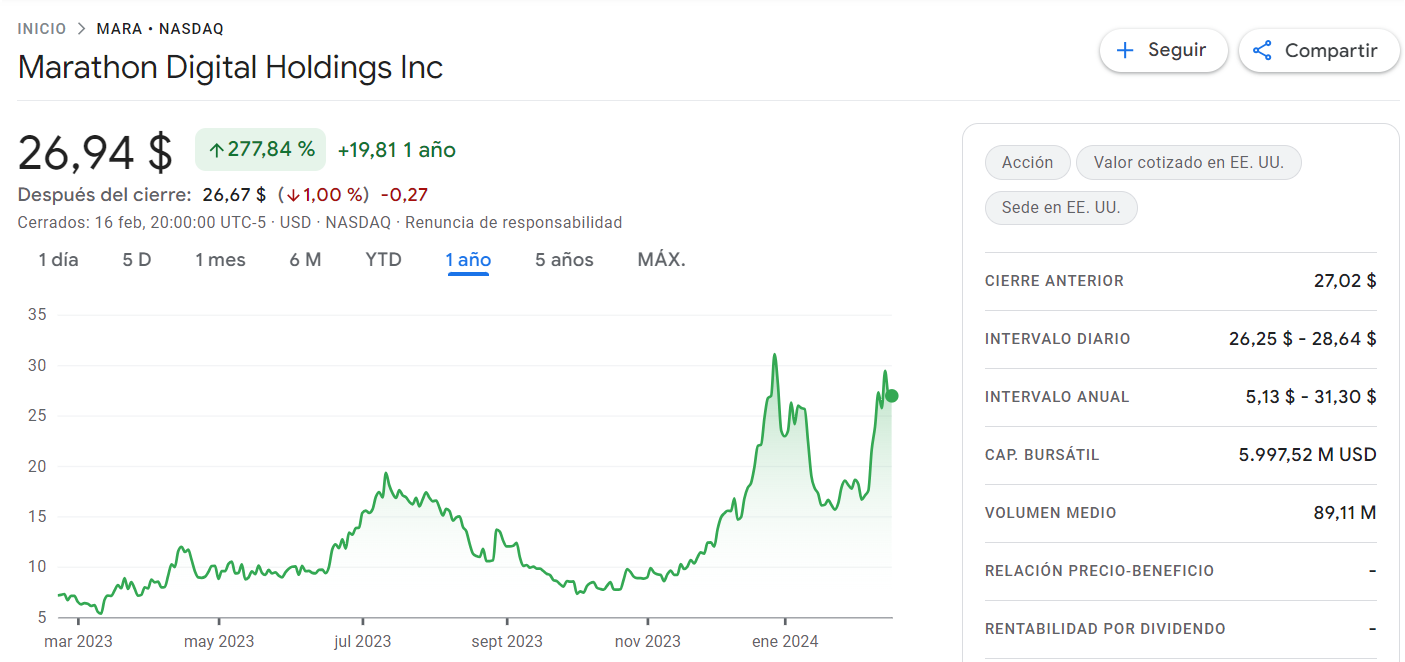This screenshot has width=1405, height=662.
Task: Switch chart to 1 día range
Action: [58, 260]
